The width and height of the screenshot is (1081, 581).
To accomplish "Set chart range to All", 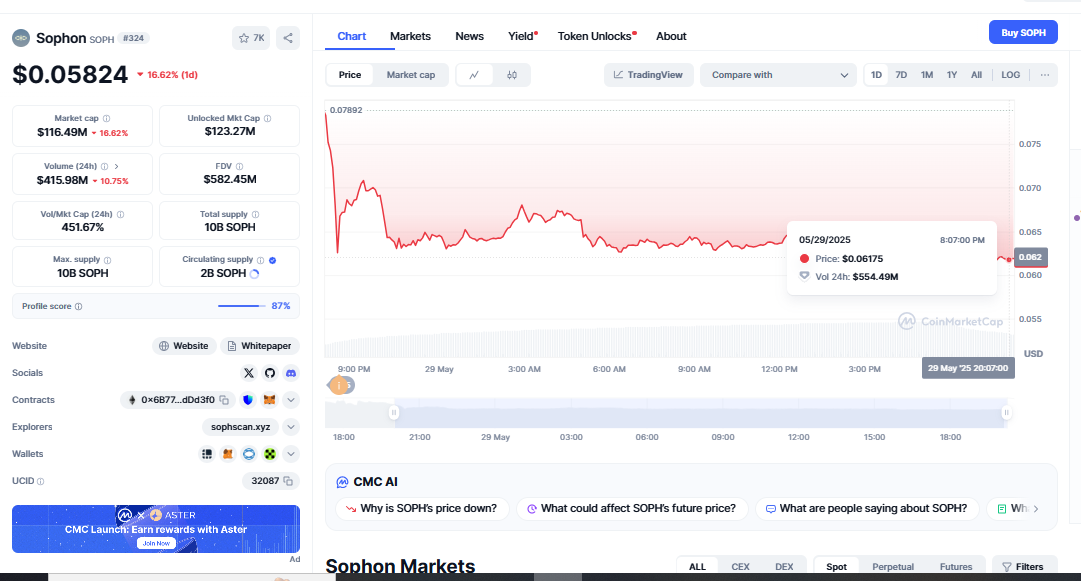I will (x=976, y=74).
